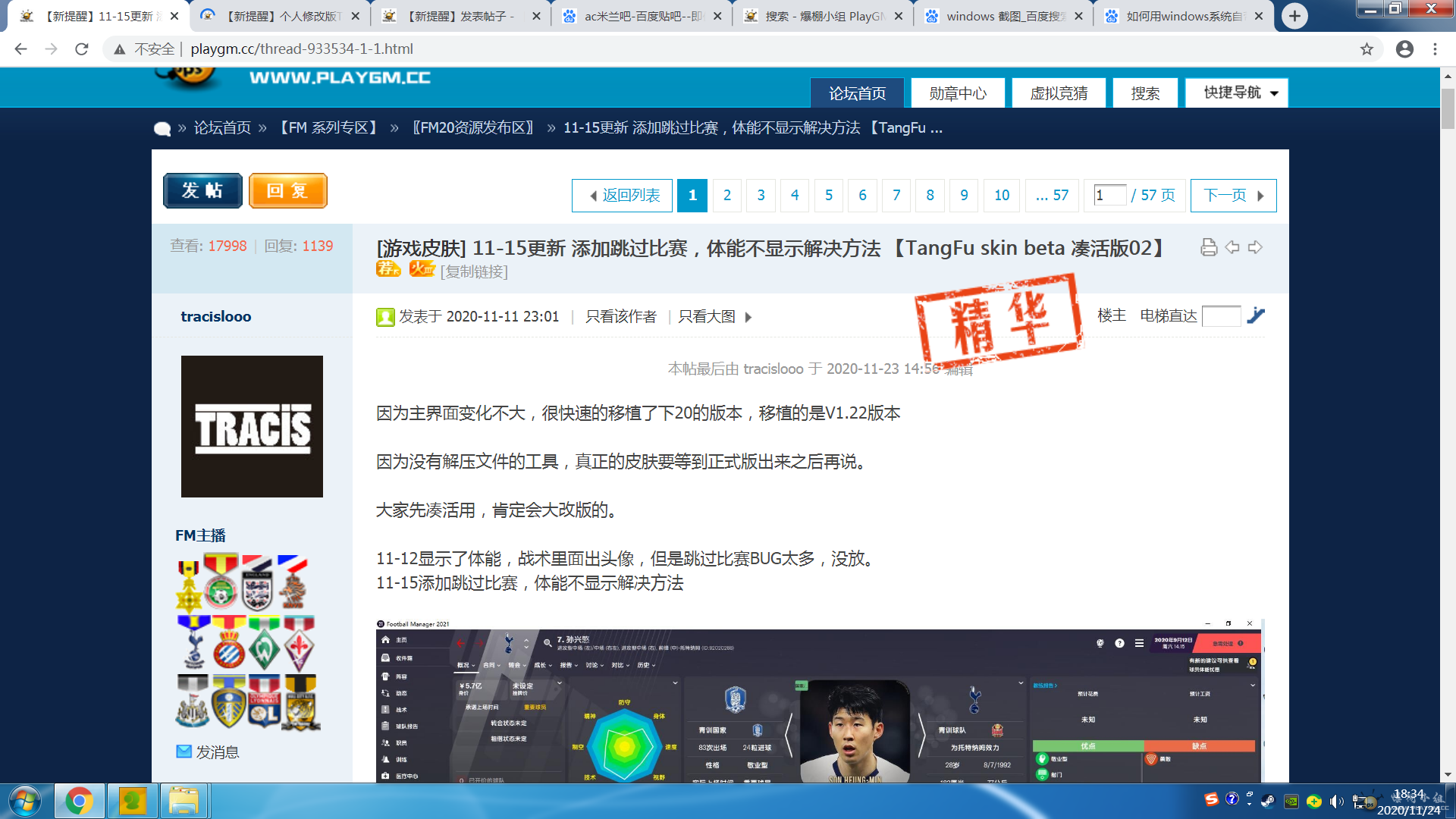
Task: Click the browser forward arrow
Action: [51, 49]
